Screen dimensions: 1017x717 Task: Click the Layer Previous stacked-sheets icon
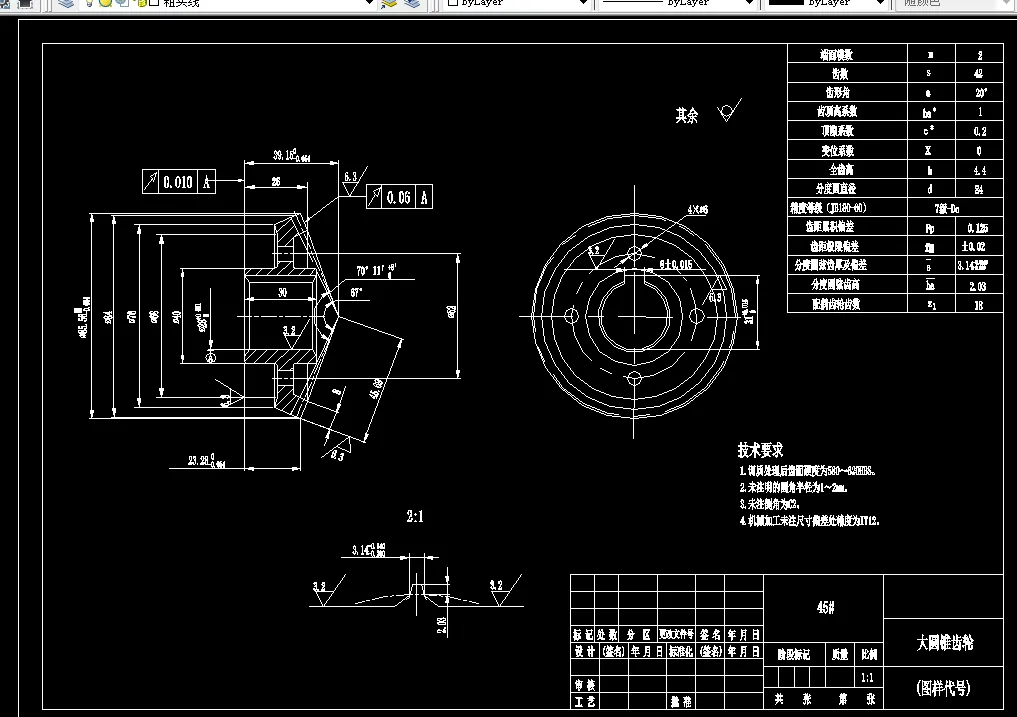coord(412,3)
